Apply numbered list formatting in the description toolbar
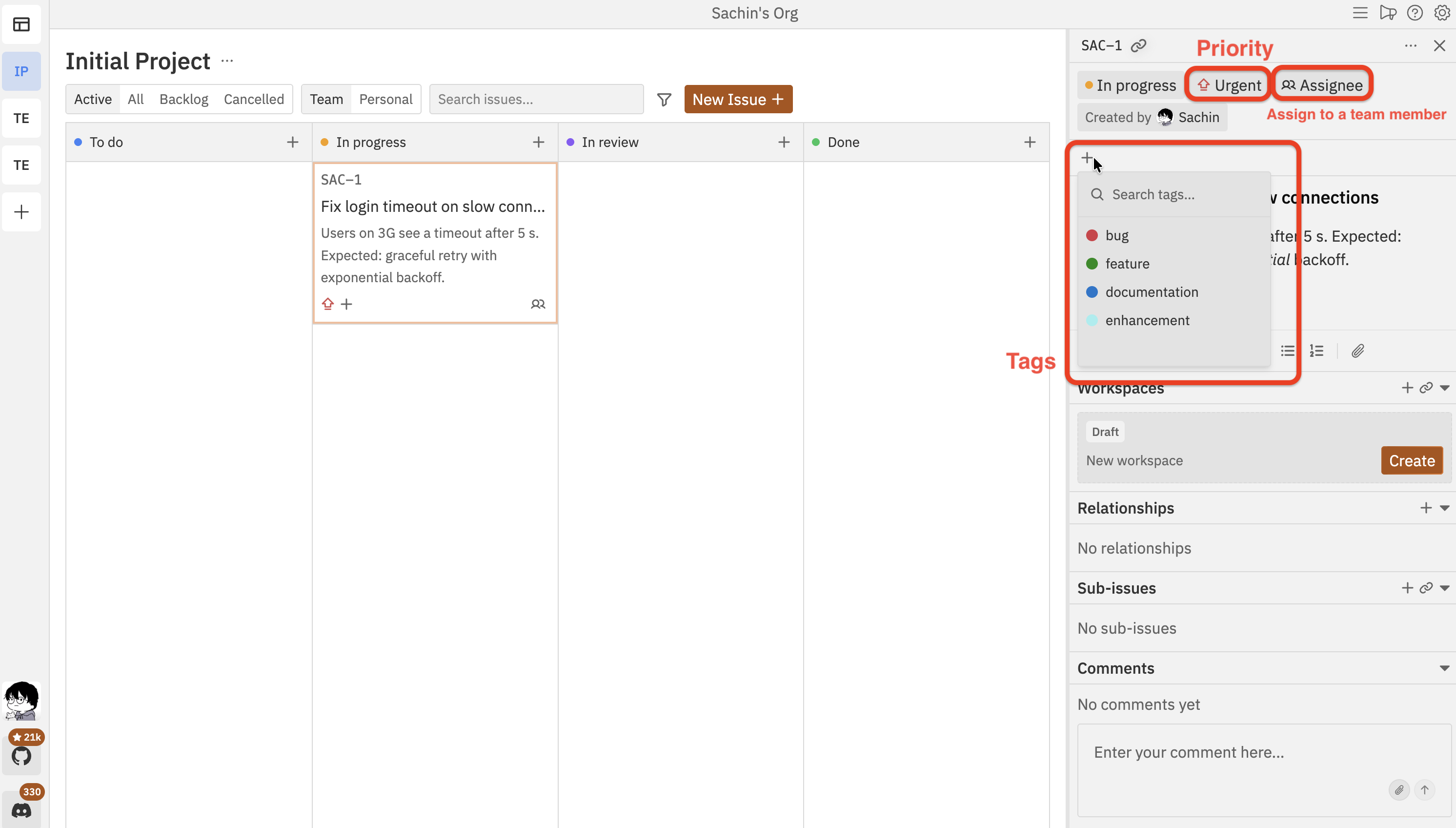Image resolution: width=1456 pixels, height=828 pixels. coord(1317,351)
